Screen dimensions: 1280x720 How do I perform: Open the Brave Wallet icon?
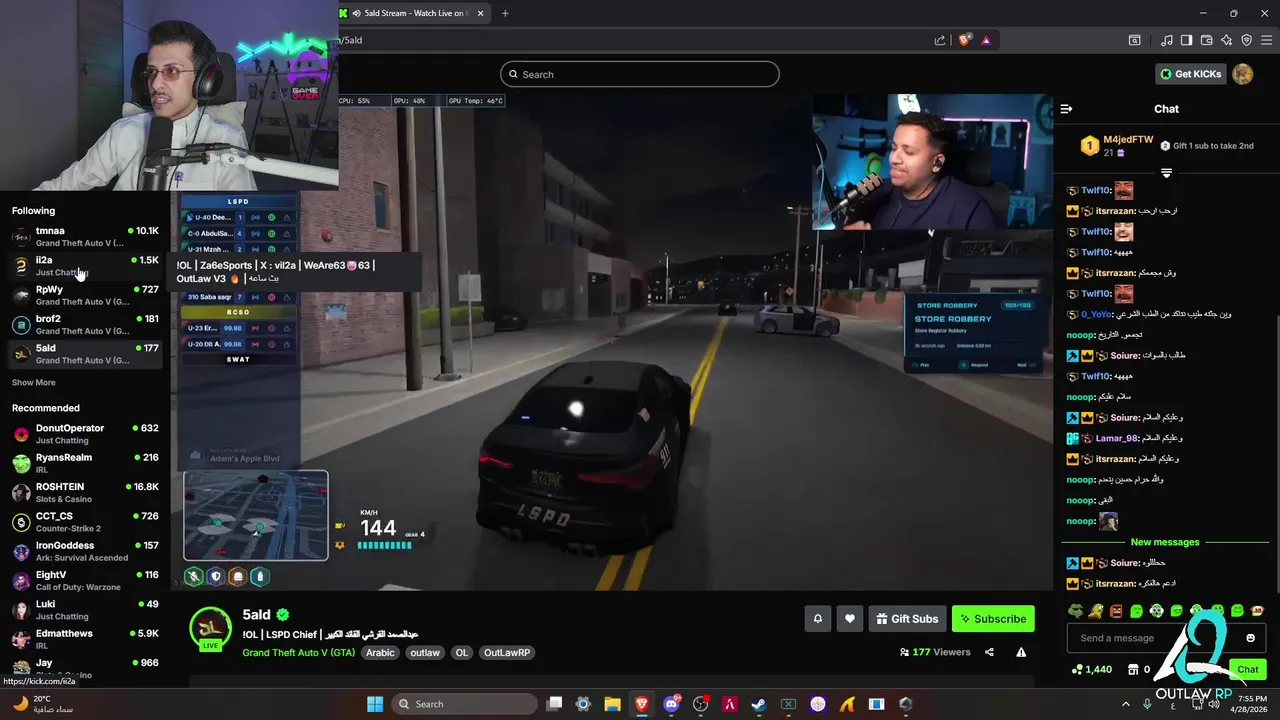click(1206, 40)
